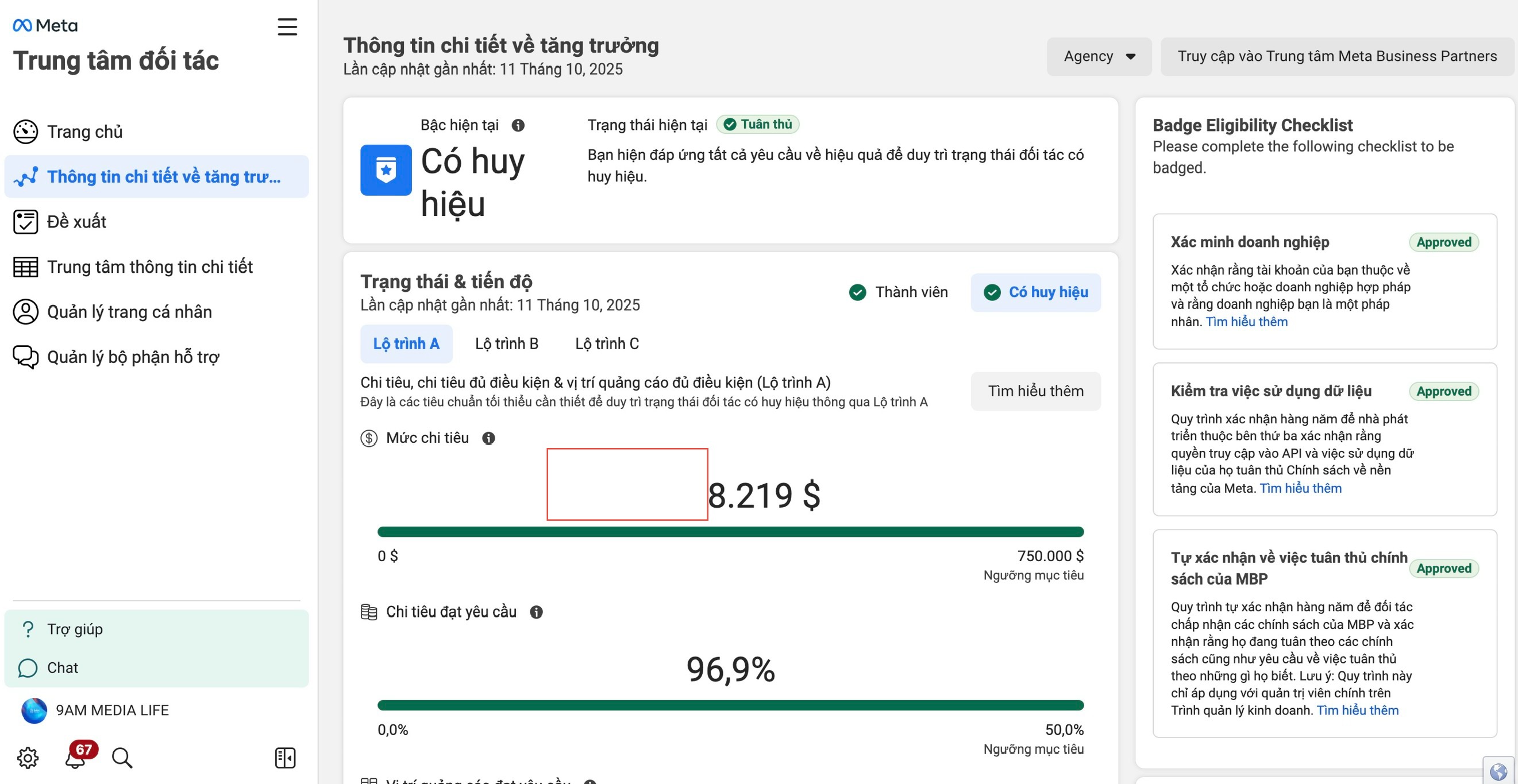Click info icon beside Chi tiêu đạt yêu cầu
1518x784 pixels.
(x=536, y=612)
